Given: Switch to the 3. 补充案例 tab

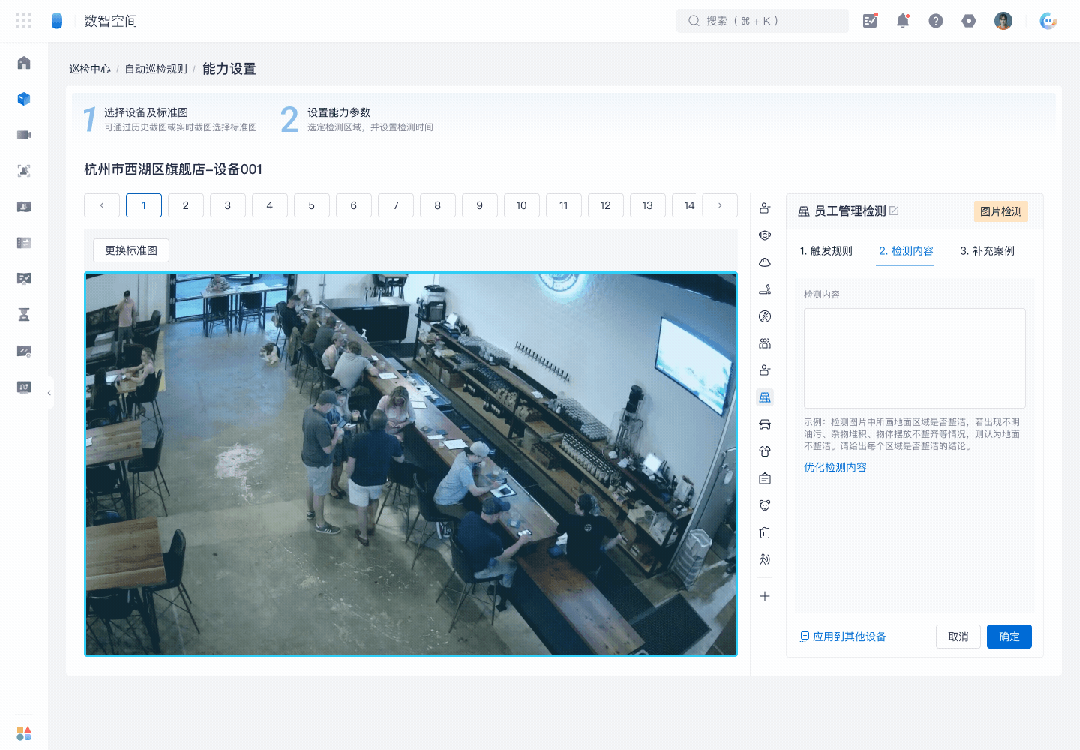Looking at the screenshot, I should tap(987, 251).
